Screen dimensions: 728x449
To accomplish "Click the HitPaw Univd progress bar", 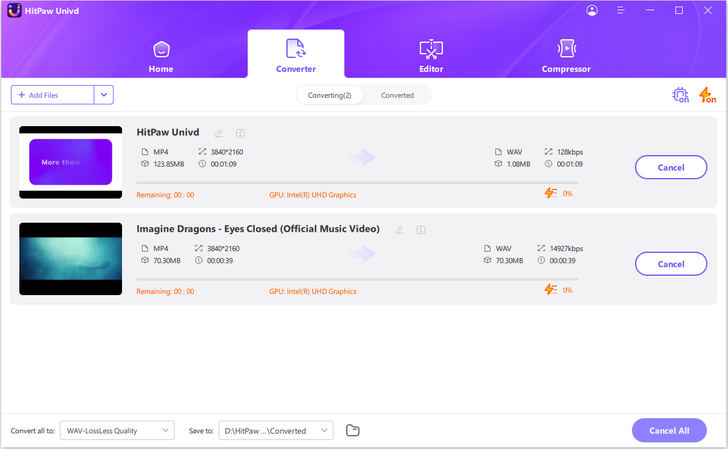I will tap(357, 183).
